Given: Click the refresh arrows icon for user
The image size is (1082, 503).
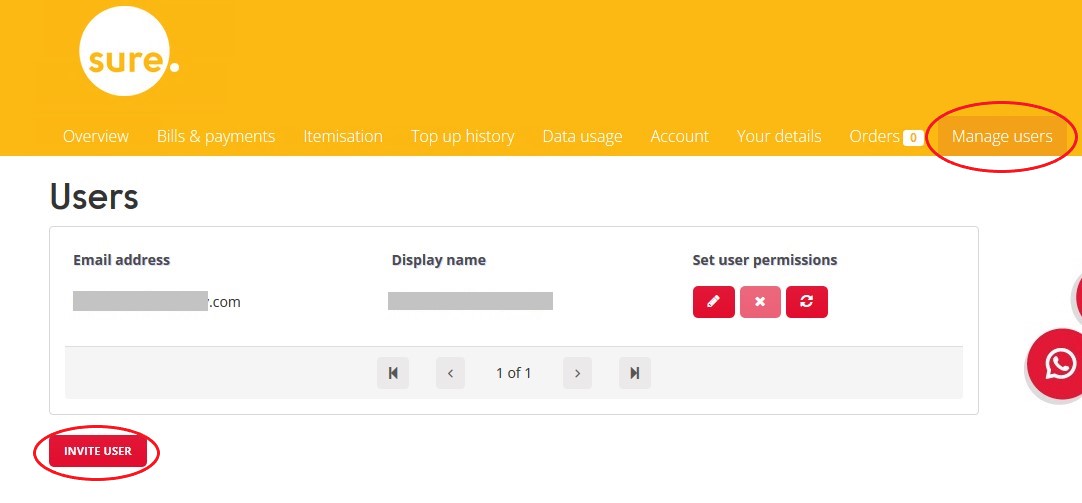Looking at the screenshot, I should click(x=806, y=302).
